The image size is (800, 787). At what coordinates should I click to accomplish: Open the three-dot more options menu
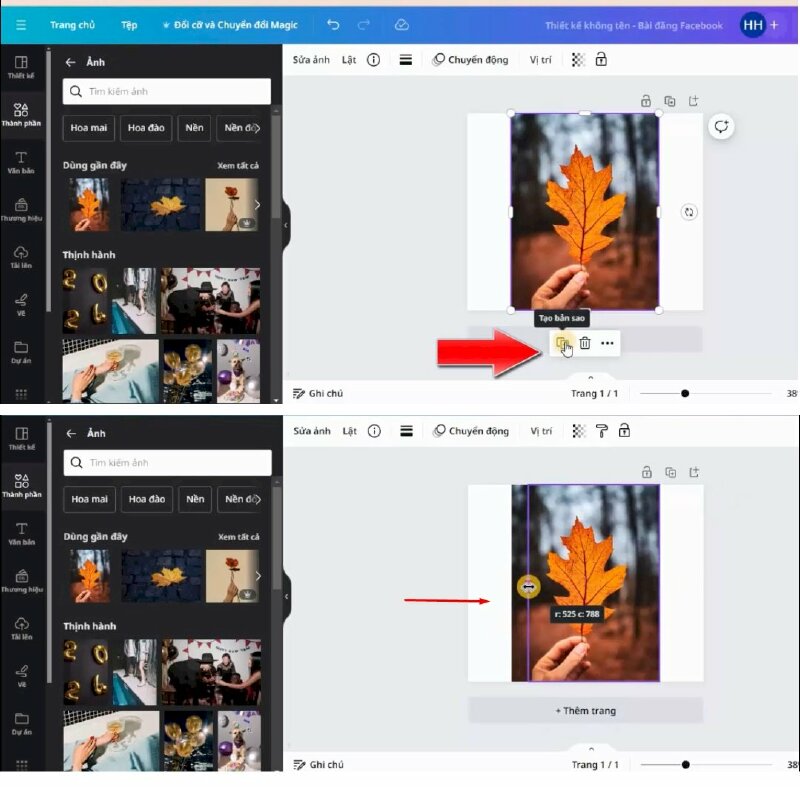[x=607, y=343]
